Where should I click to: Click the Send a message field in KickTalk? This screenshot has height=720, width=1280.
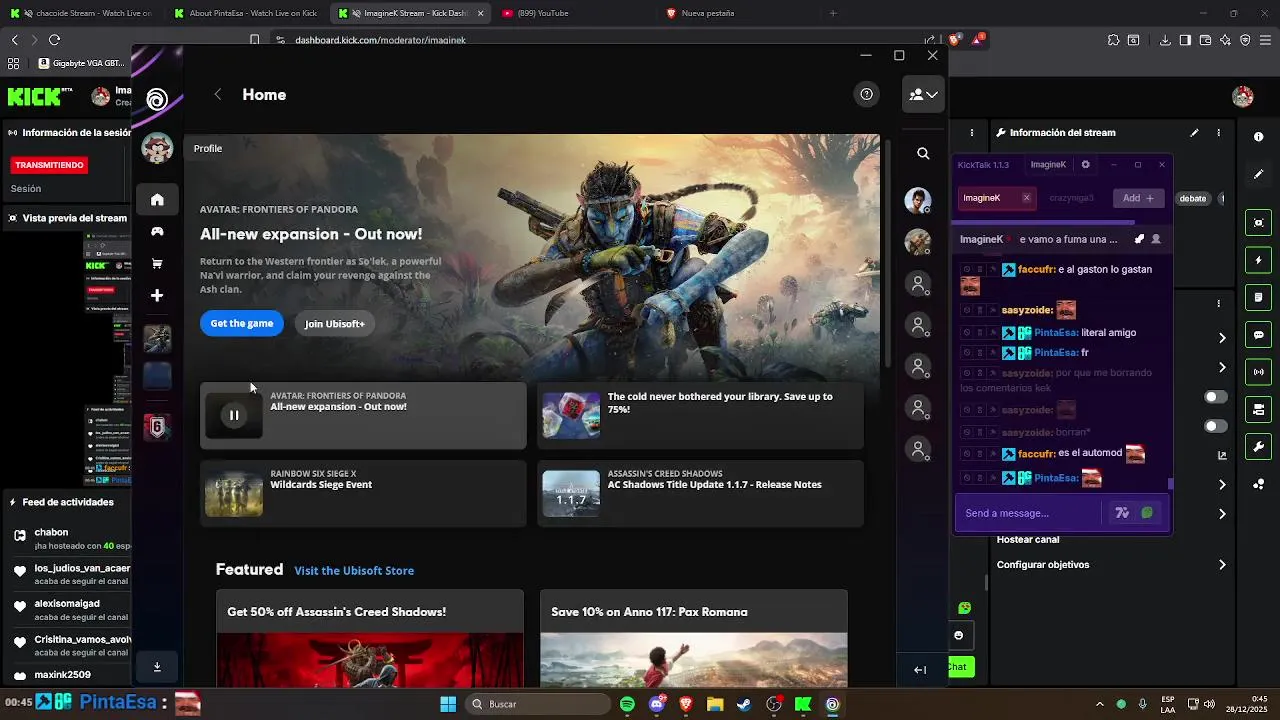tap(1028, 513)
